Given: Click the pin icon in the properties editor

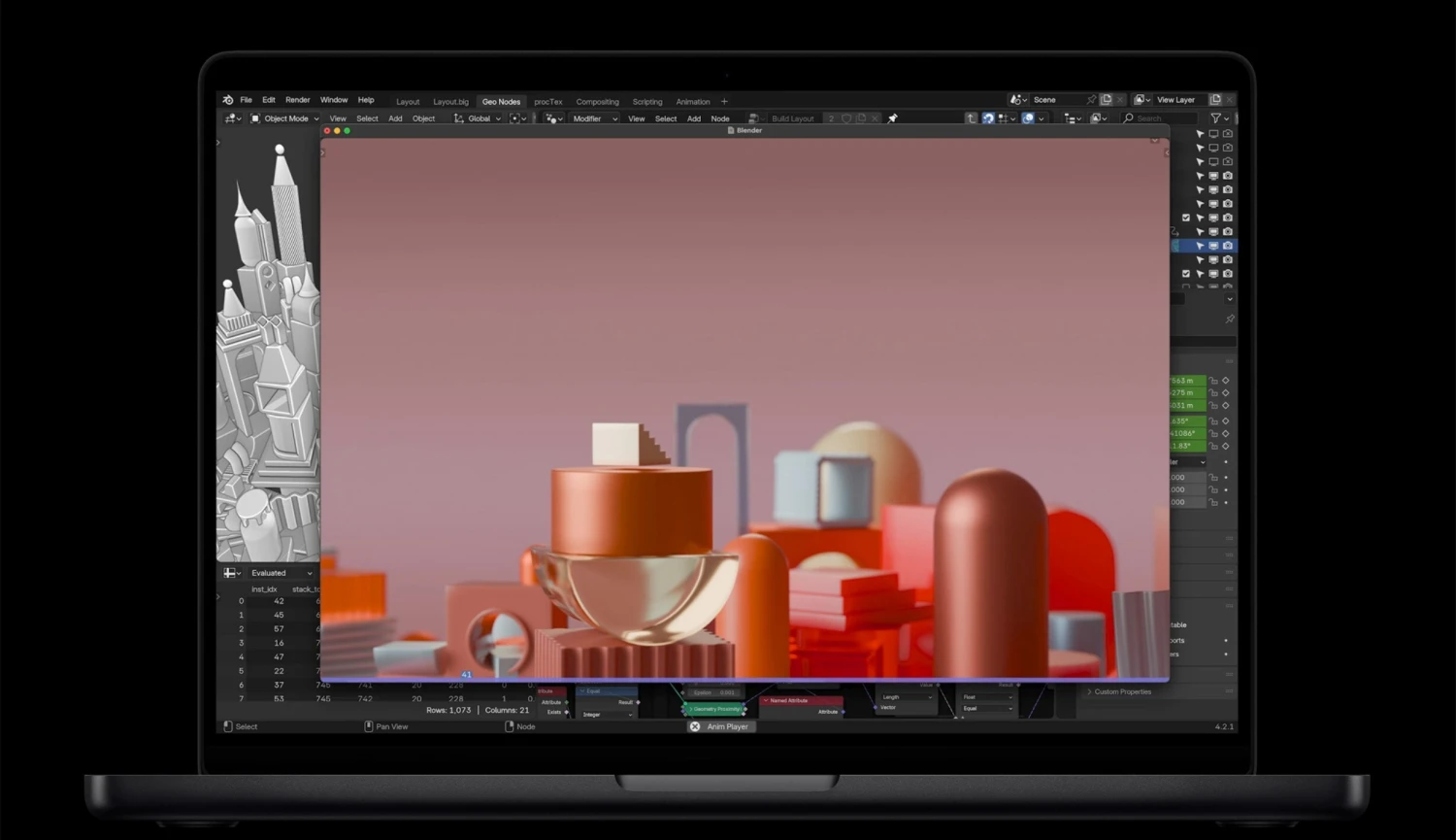Looking at the screenshot, I should [x=1230, y=319].
